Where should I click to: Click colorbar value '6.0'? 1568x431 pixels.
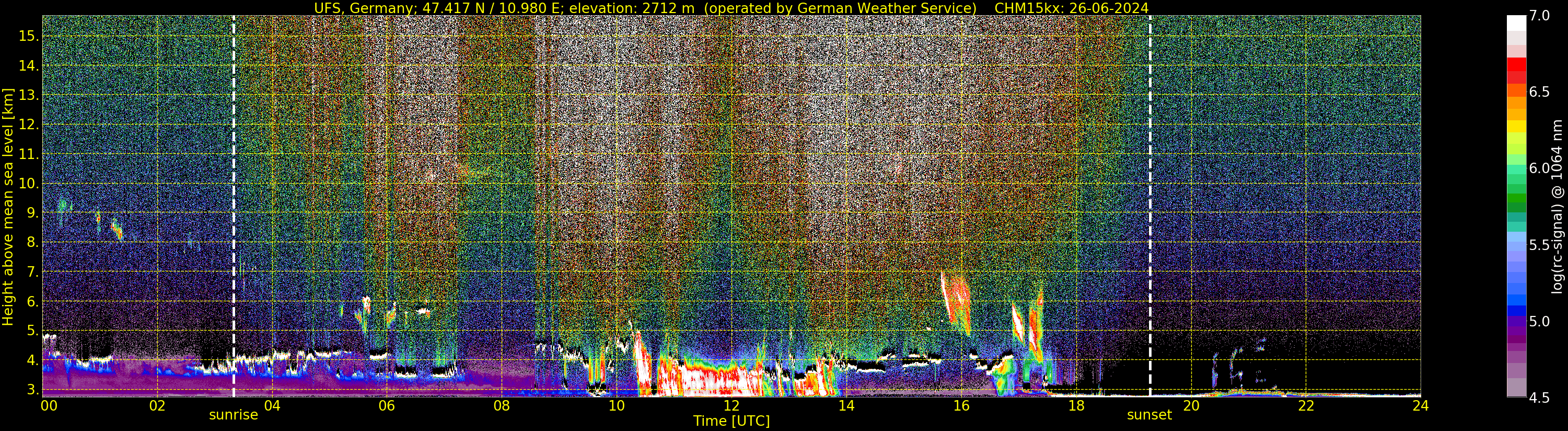tap(1539, 168)
